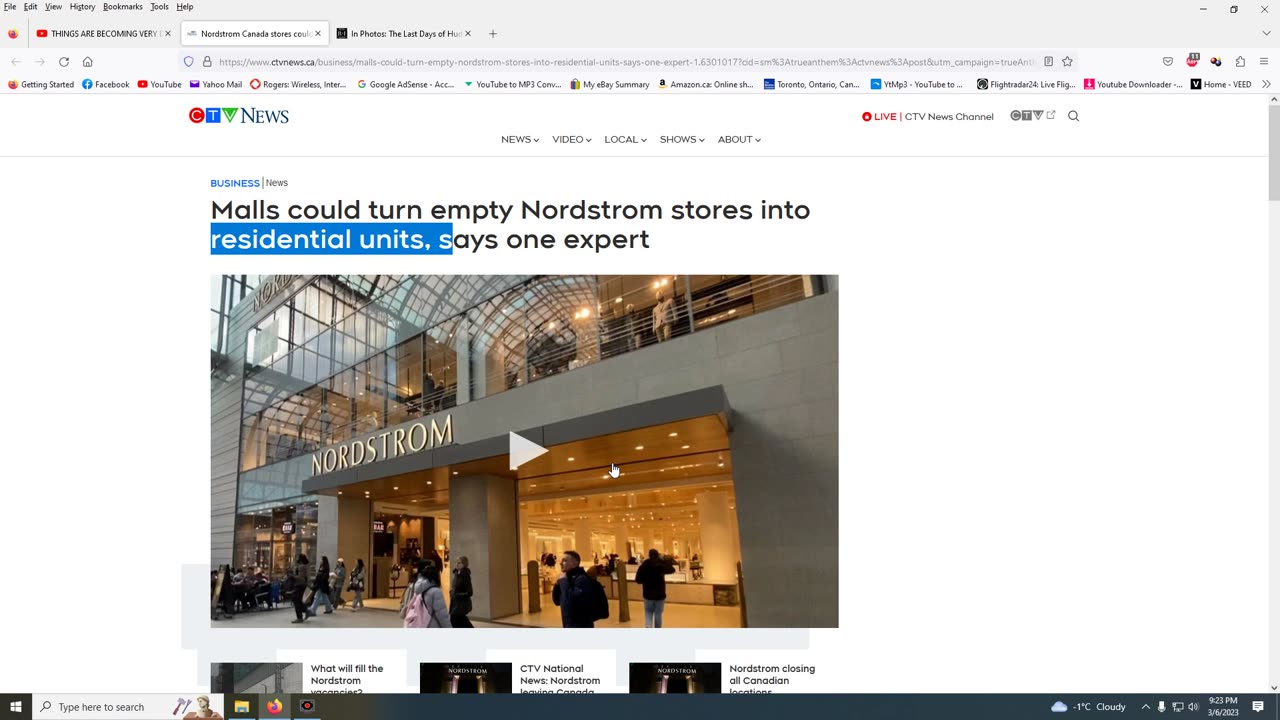Screen dimensions: 1280x720
Task: Click the BUSINESS category link
Action: pyautogui.click(x=235, y=183)
